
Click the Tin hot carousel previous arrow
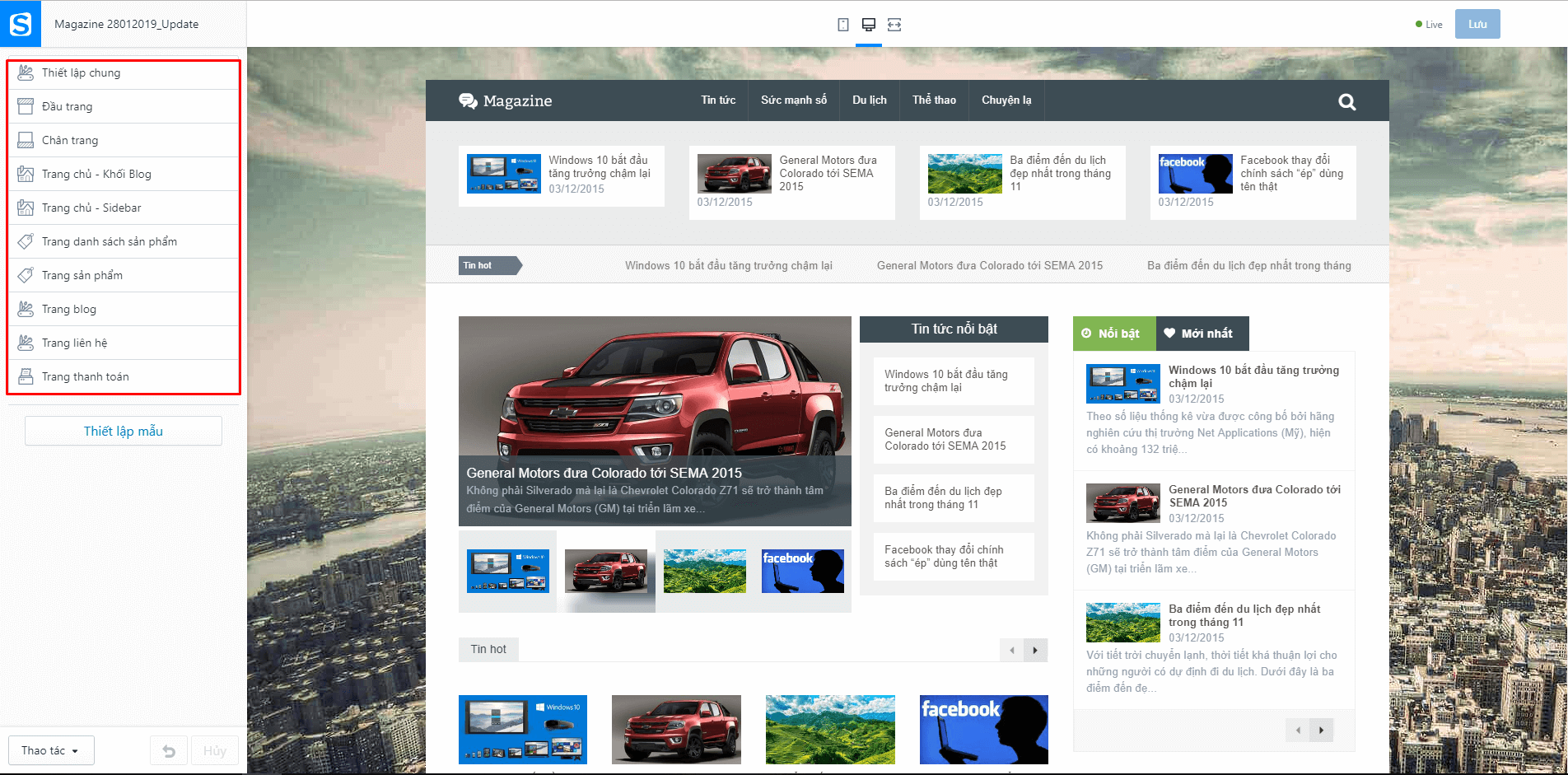(1012, 650)
